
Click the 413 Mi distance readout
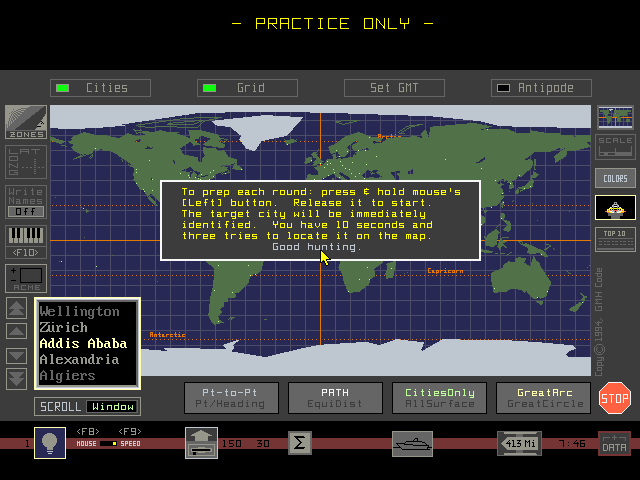519,443
